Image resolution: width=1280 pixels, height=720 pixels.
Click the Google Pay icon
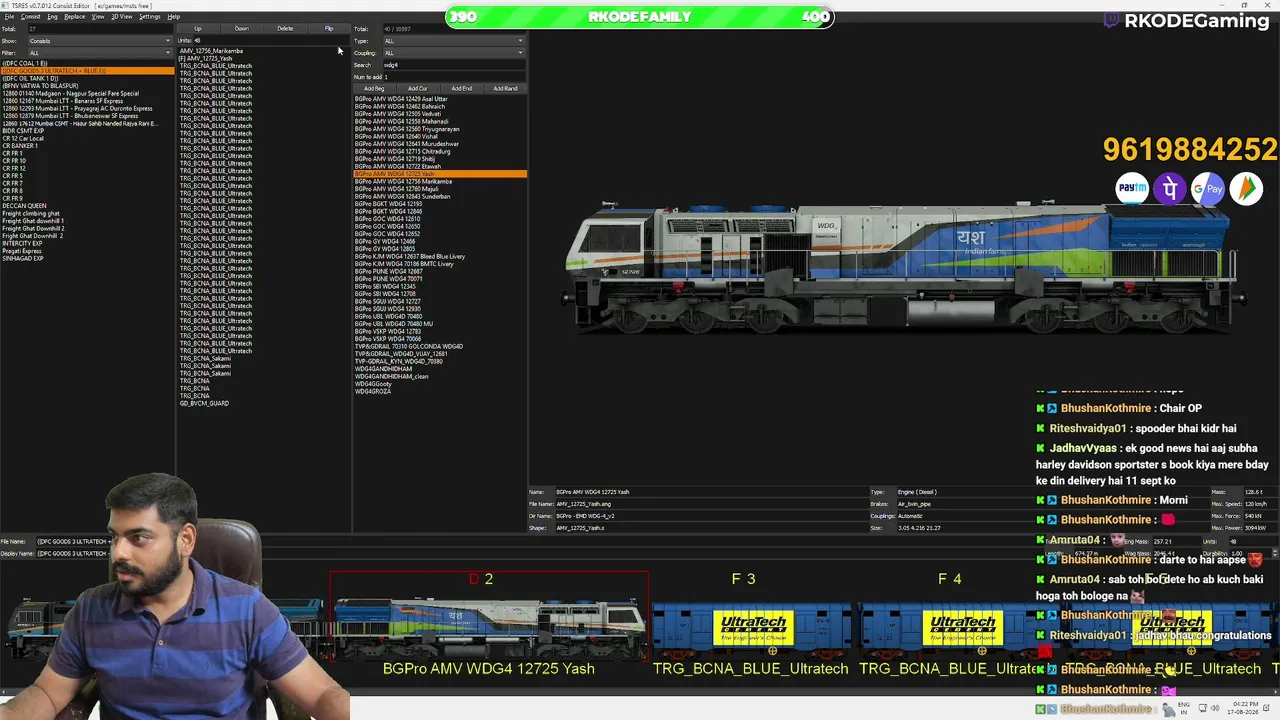coord(1208,188)
